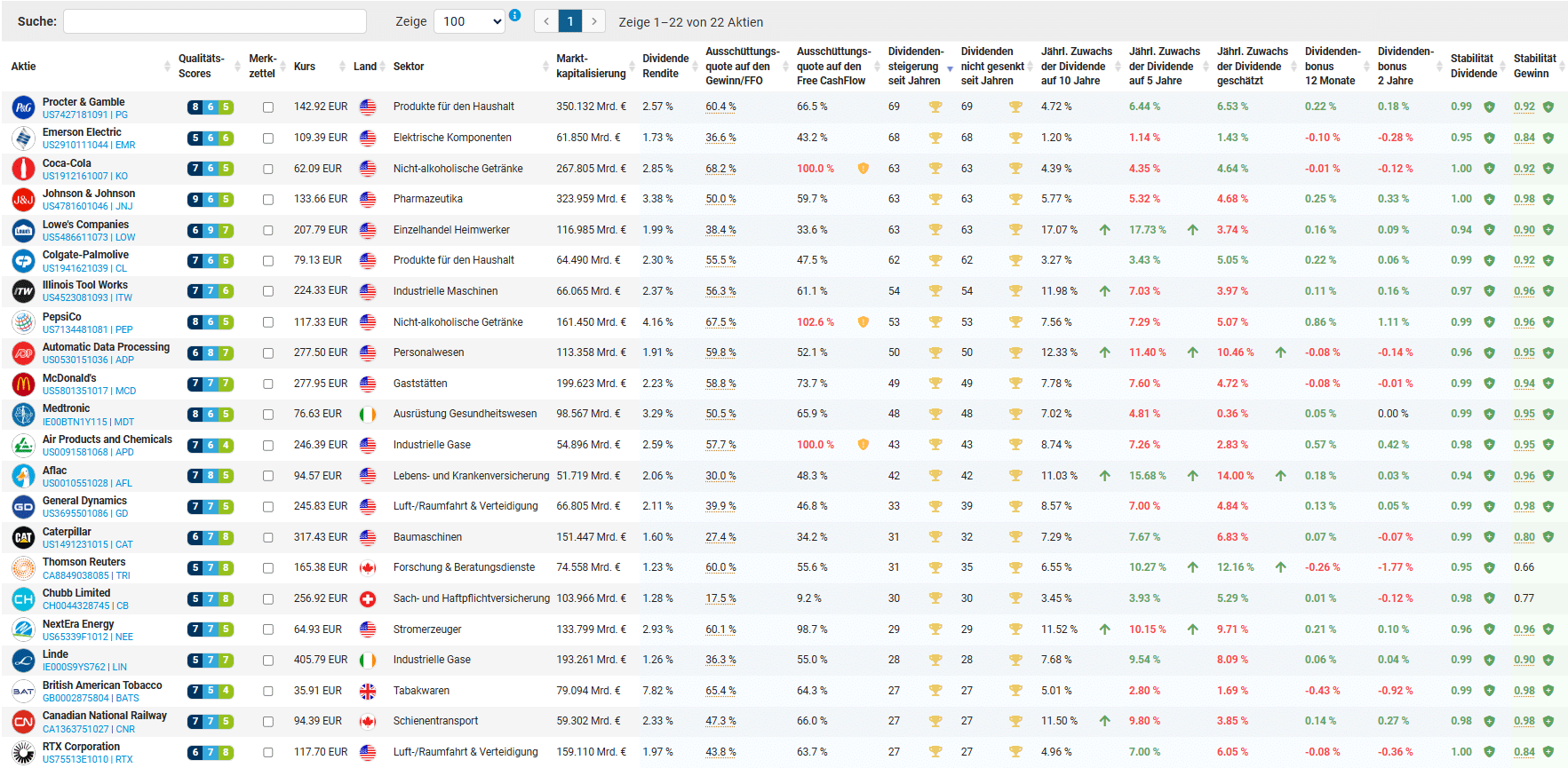Check the watchlist box for PepsiCo
Viewport: 1568px width, 768px height.
[x=268, y=322]
